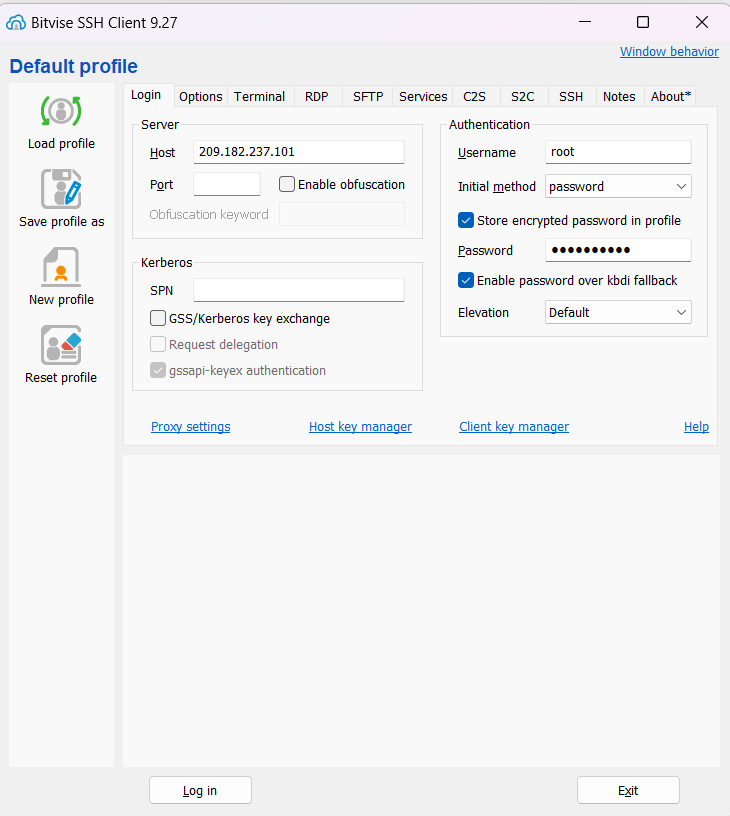Open Proxy settings link
The width and height of the screenshot is (730, 816).
coord(190,426)
